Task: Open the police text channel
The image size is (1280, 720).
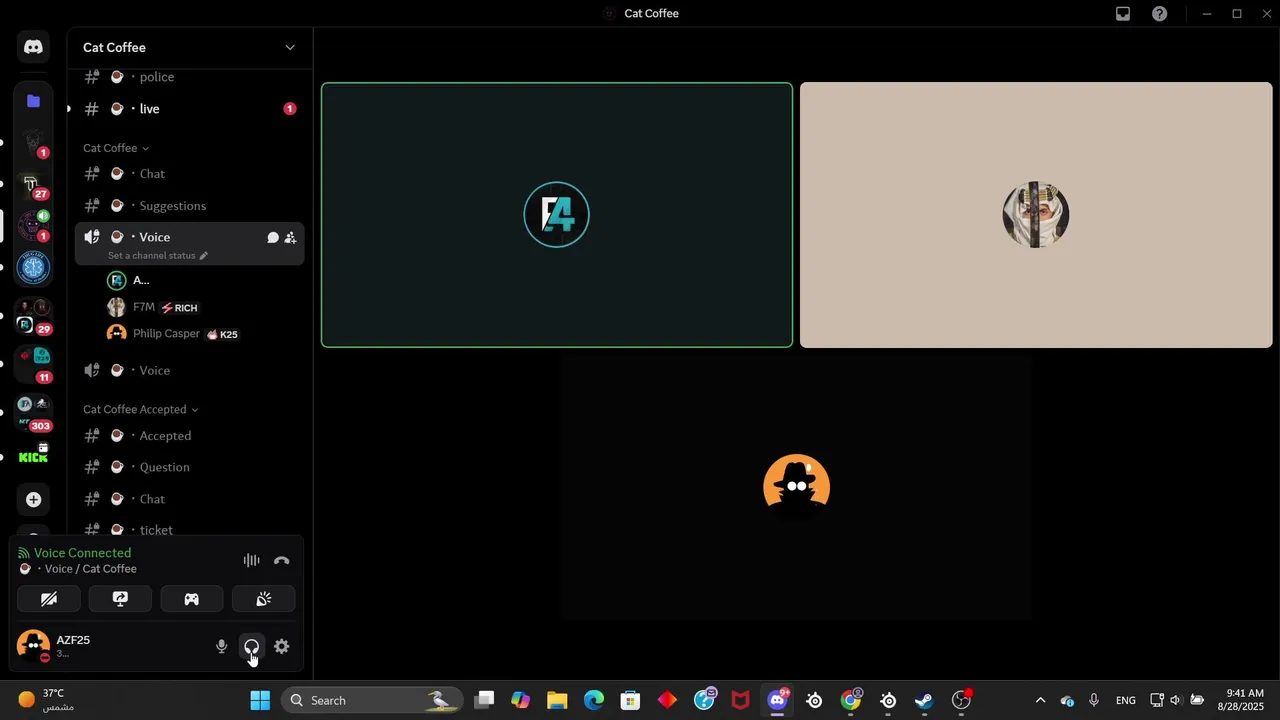Action: pos(189,77)
